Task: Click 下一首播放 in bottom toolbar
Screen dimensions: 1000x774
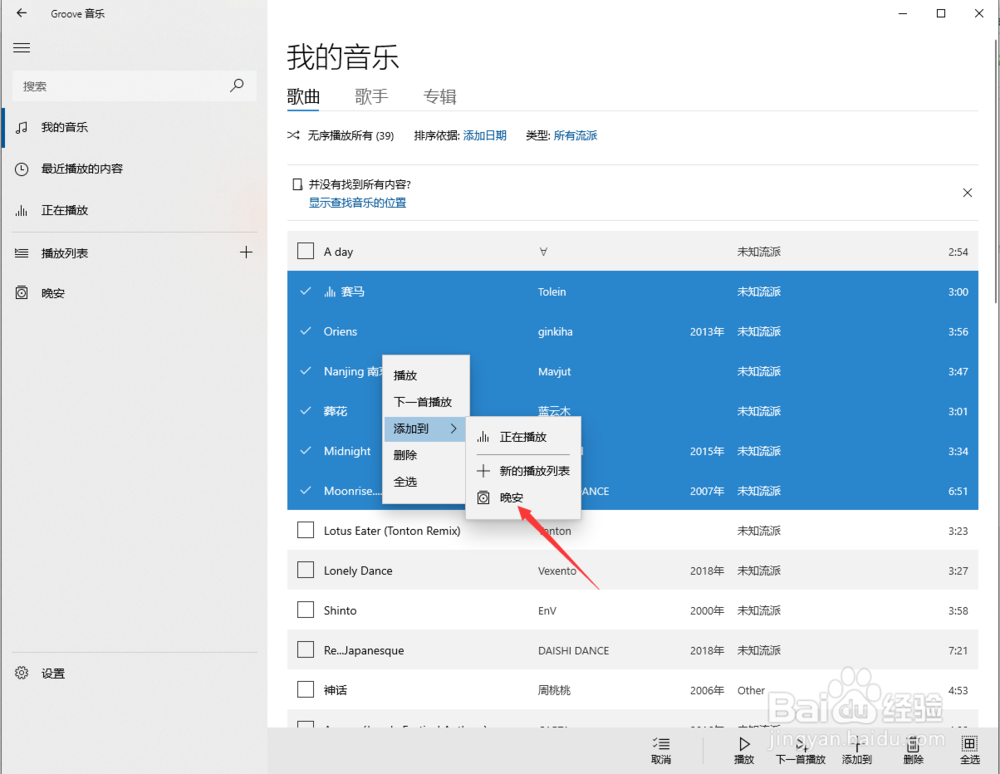Action: pyautogui.click(x=800, y=750)
